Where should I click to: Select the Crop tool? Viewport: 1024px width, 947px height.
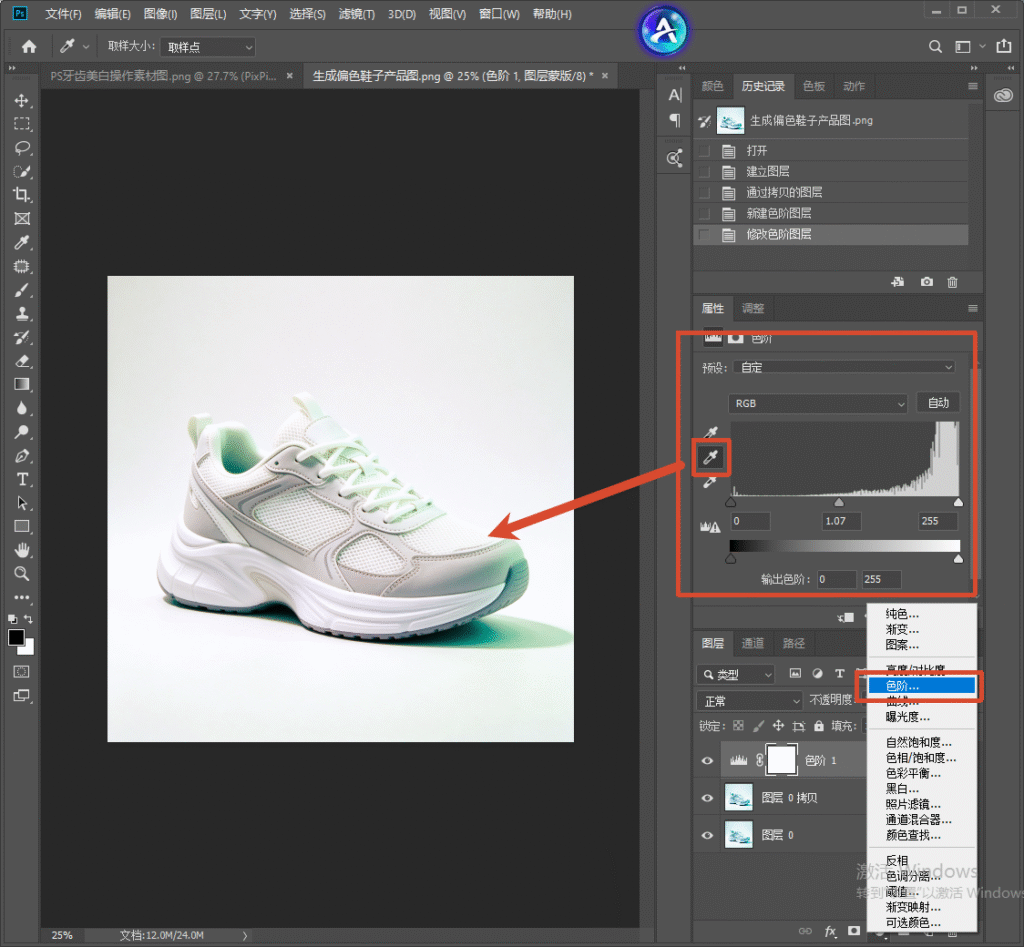click(22, 195)
